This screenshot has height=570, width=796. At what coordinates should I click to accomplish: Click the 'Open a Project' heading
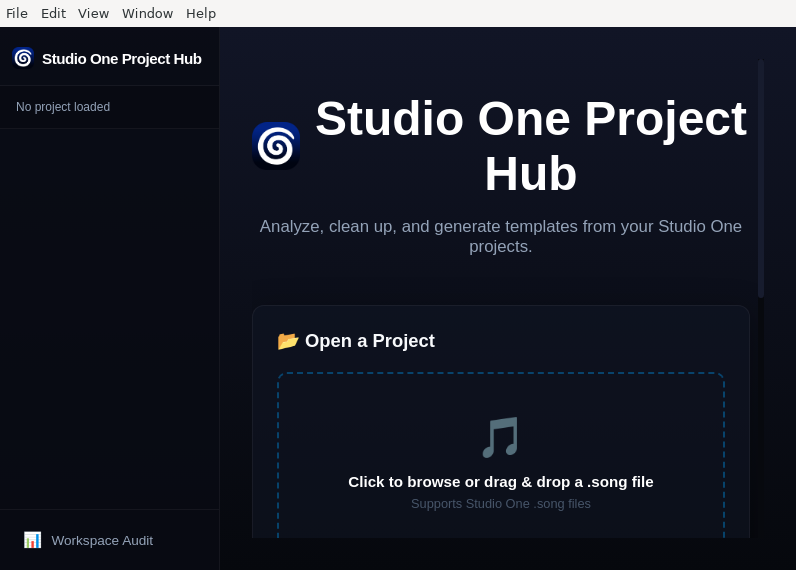[x=370, y=341]
